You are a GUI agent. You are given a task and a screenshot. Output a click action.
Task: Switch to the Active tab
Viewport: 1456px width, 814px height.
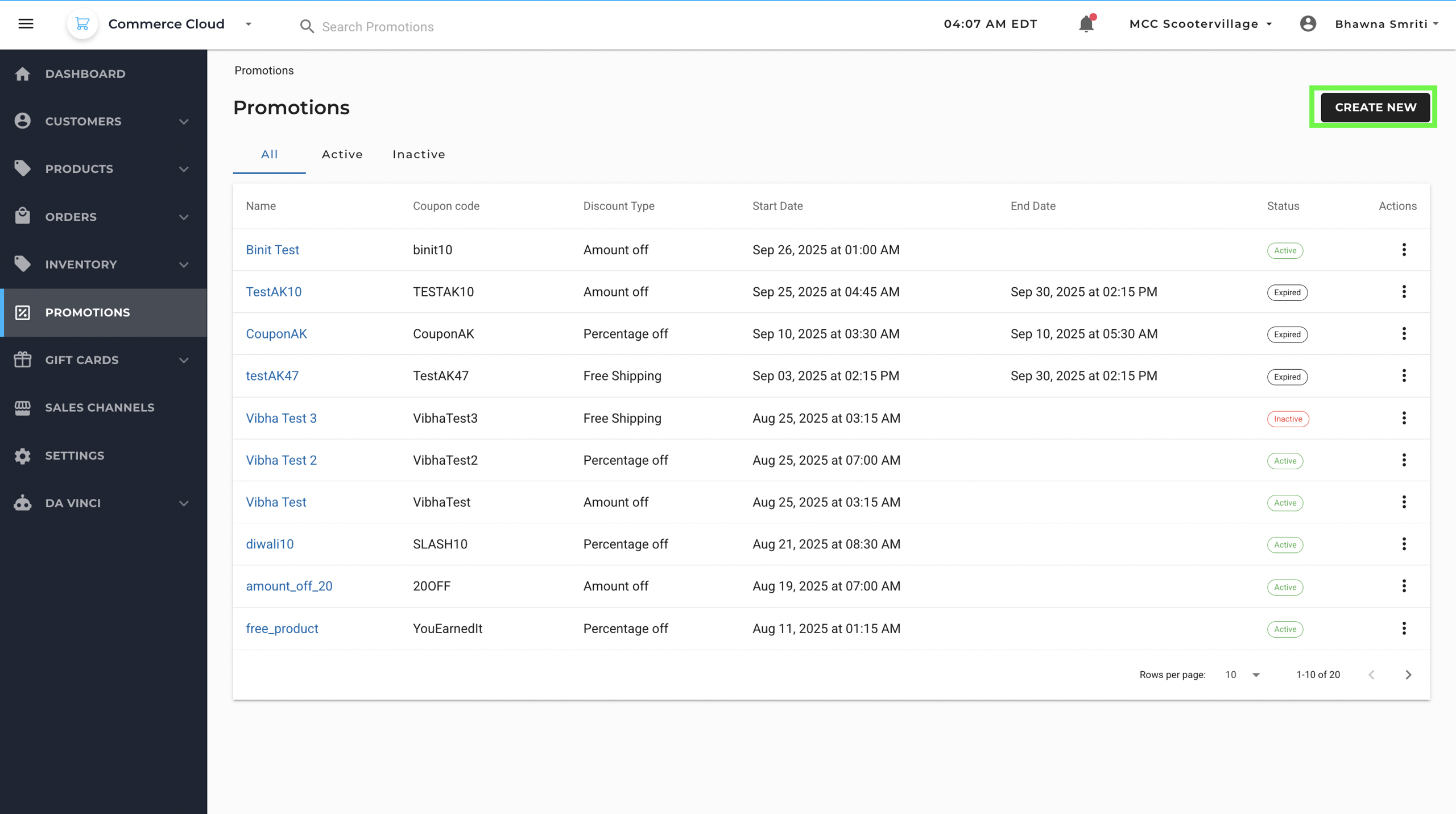tap(342, 154)
